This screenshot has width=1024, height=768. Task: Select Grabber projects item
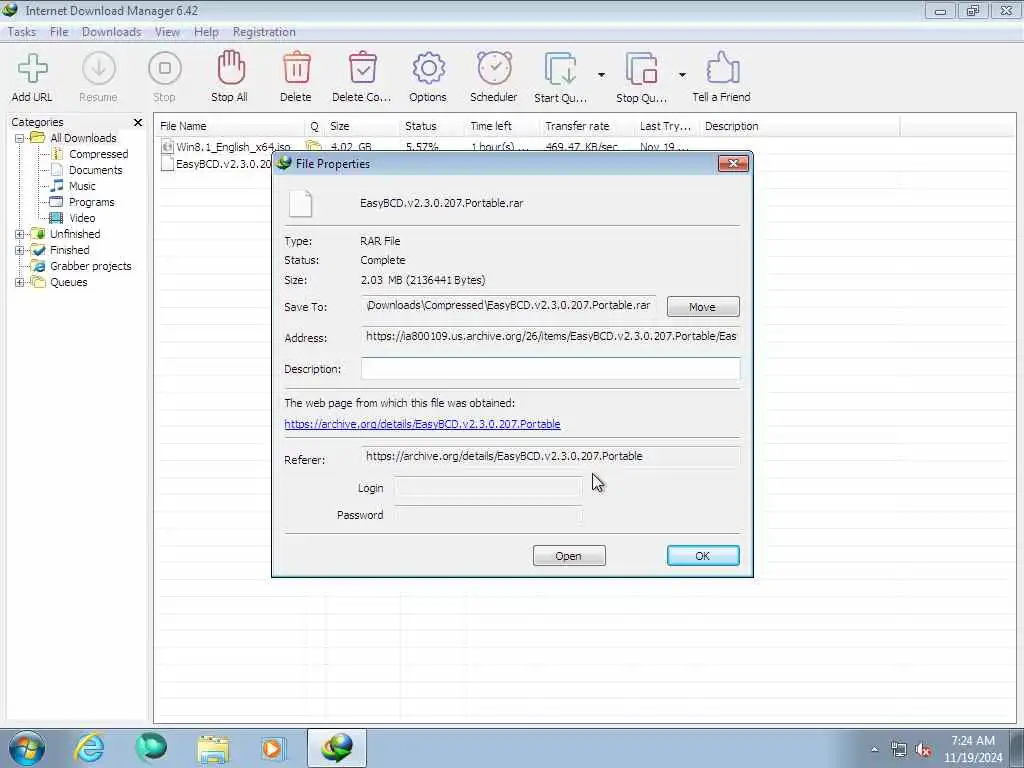(90, 266)
